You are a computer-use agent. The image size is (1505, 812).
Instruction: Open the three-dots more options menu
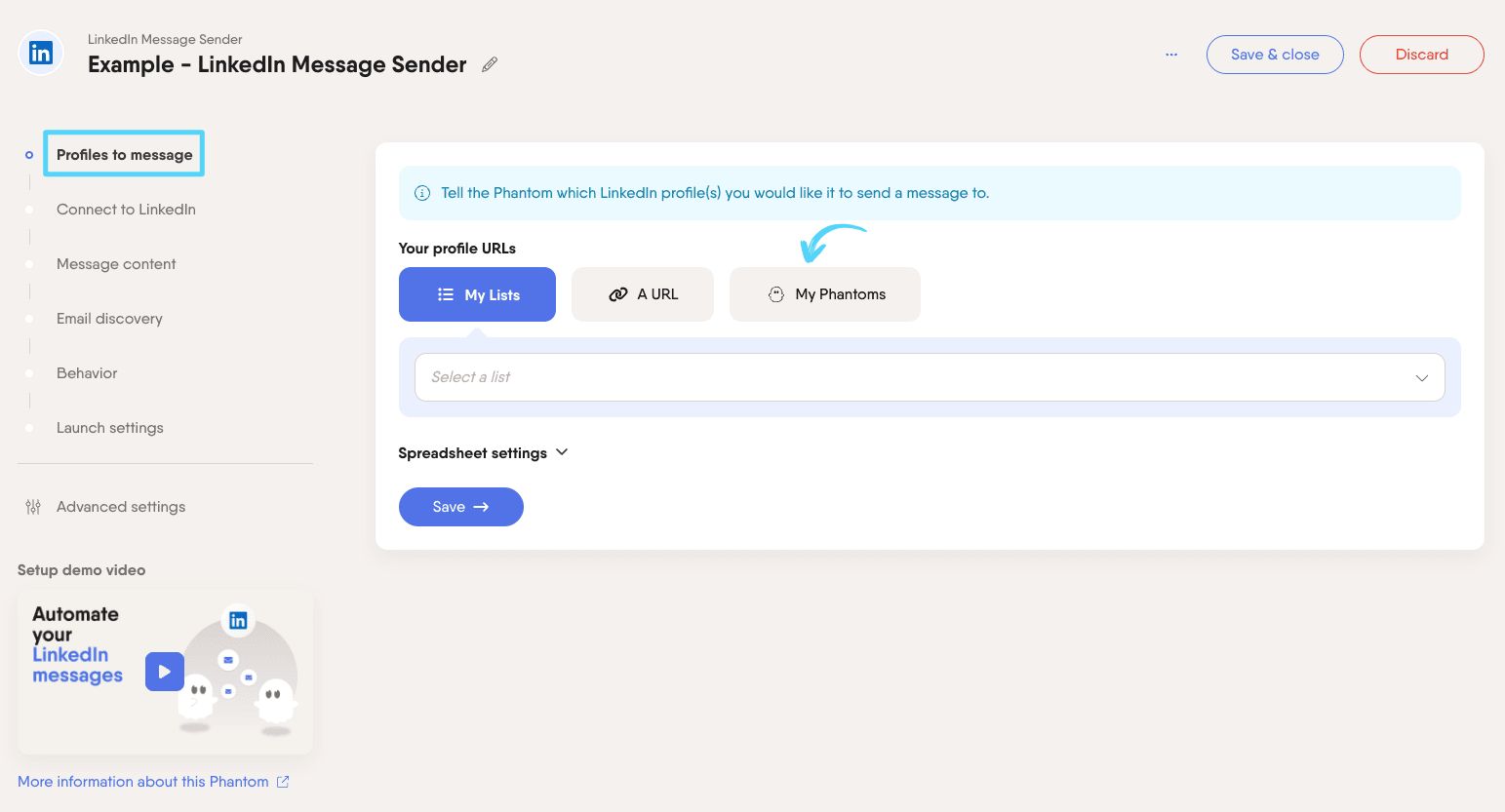pyautogui.click(x=1171, y=55)
